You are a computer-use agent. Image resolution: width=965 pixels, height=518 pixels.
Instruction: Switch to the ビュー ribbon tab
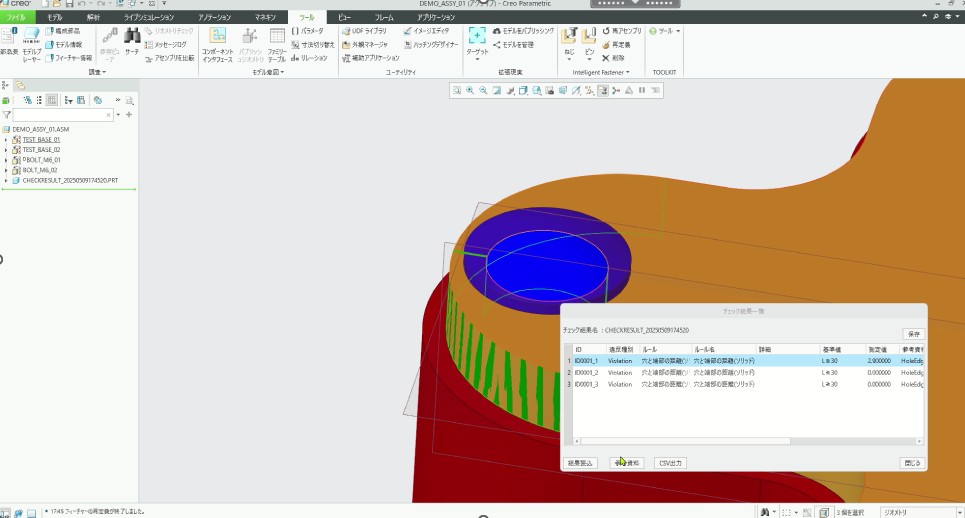click(343, 18)
